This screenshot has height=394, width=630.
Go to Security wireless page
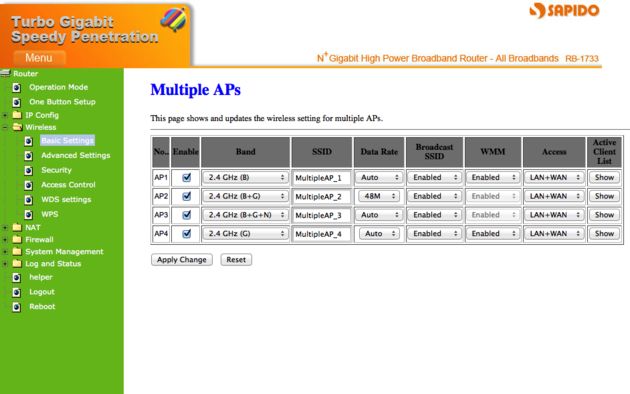(x=56, y=170)
